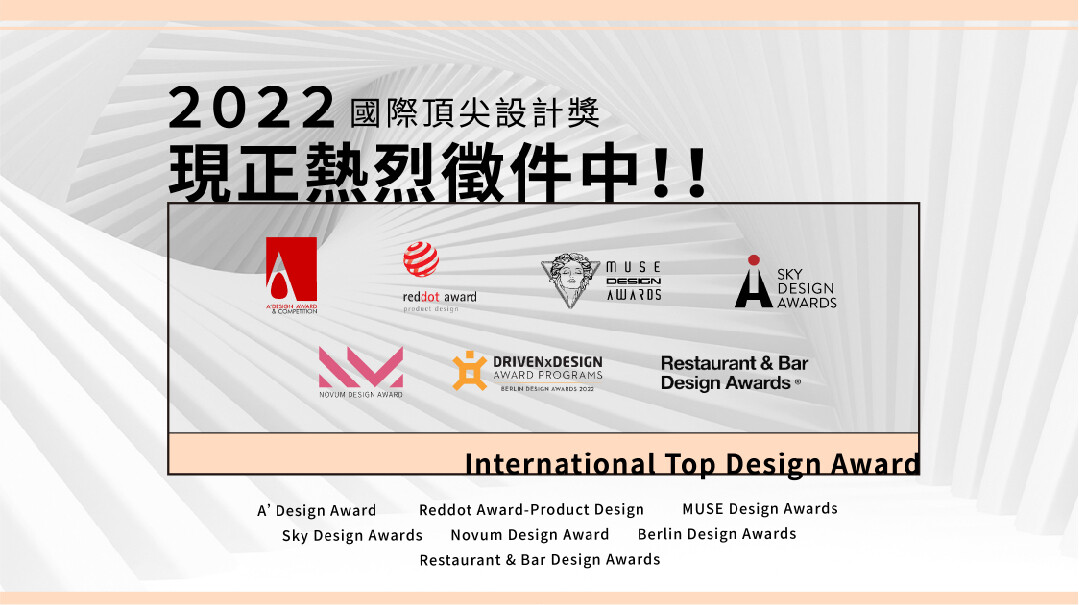Click the text "A' Design Award"
The width and height of the screenshot is (1079, 605).
tap(317, 510)
